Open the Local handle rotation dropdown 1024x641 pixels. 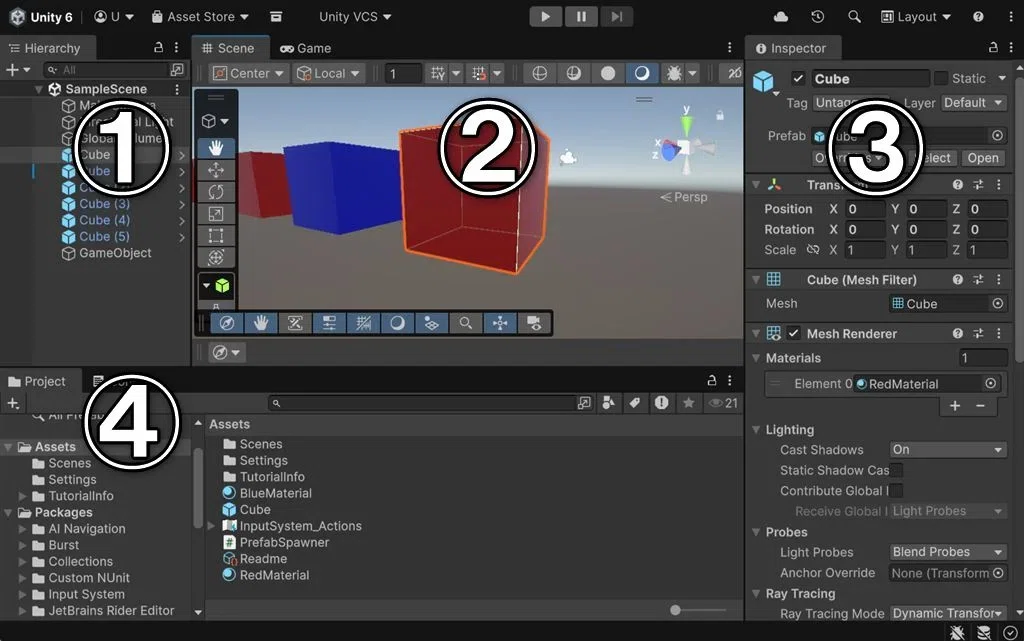(328, 73)
